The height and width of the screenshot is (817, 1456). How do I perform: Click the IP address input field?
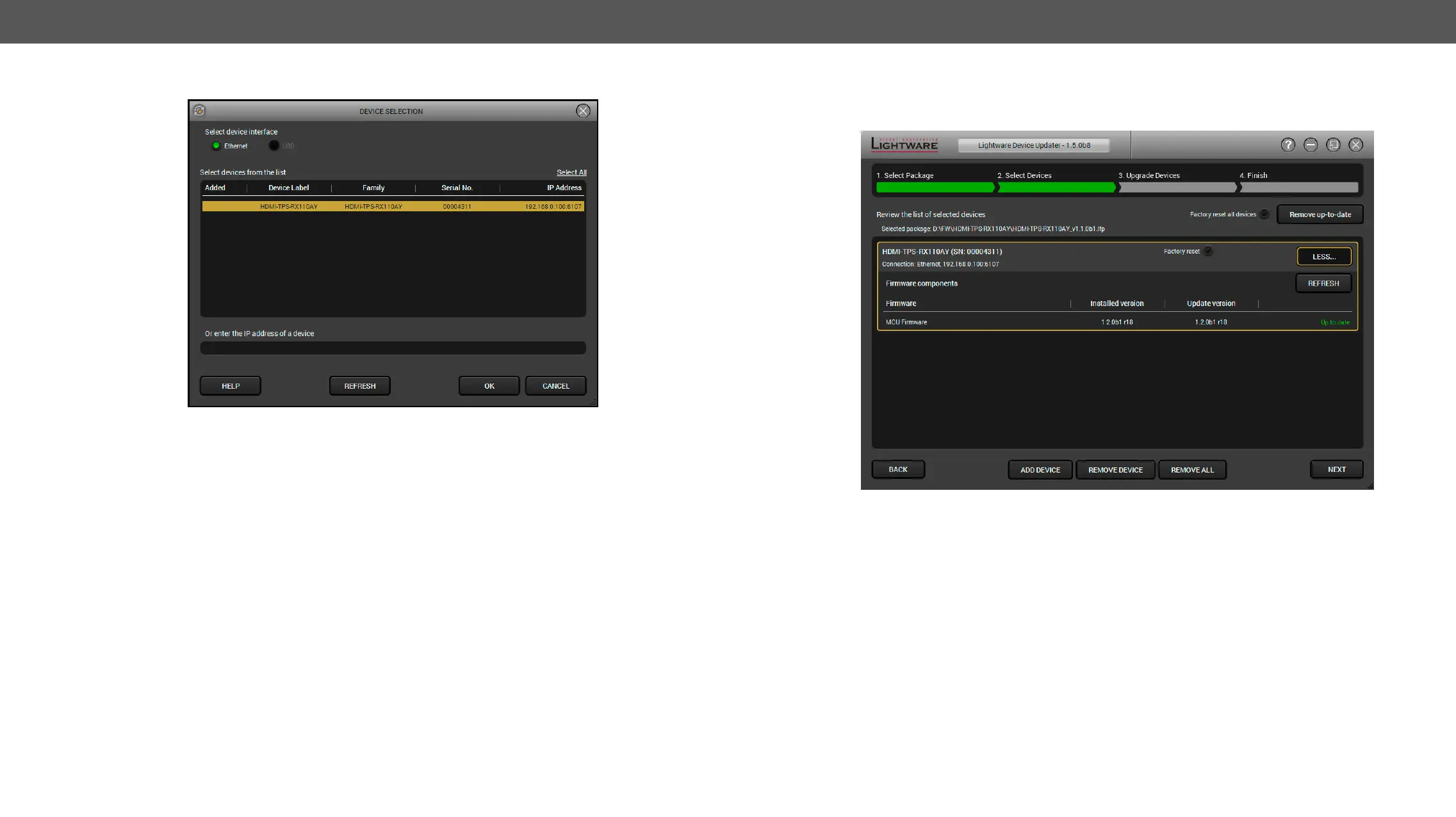pos(393,348)
